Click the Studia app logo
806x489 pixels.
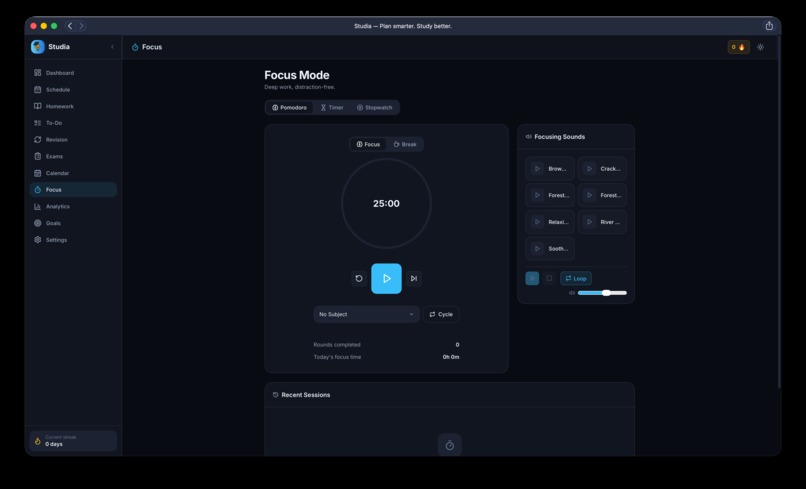pos(38,47)
